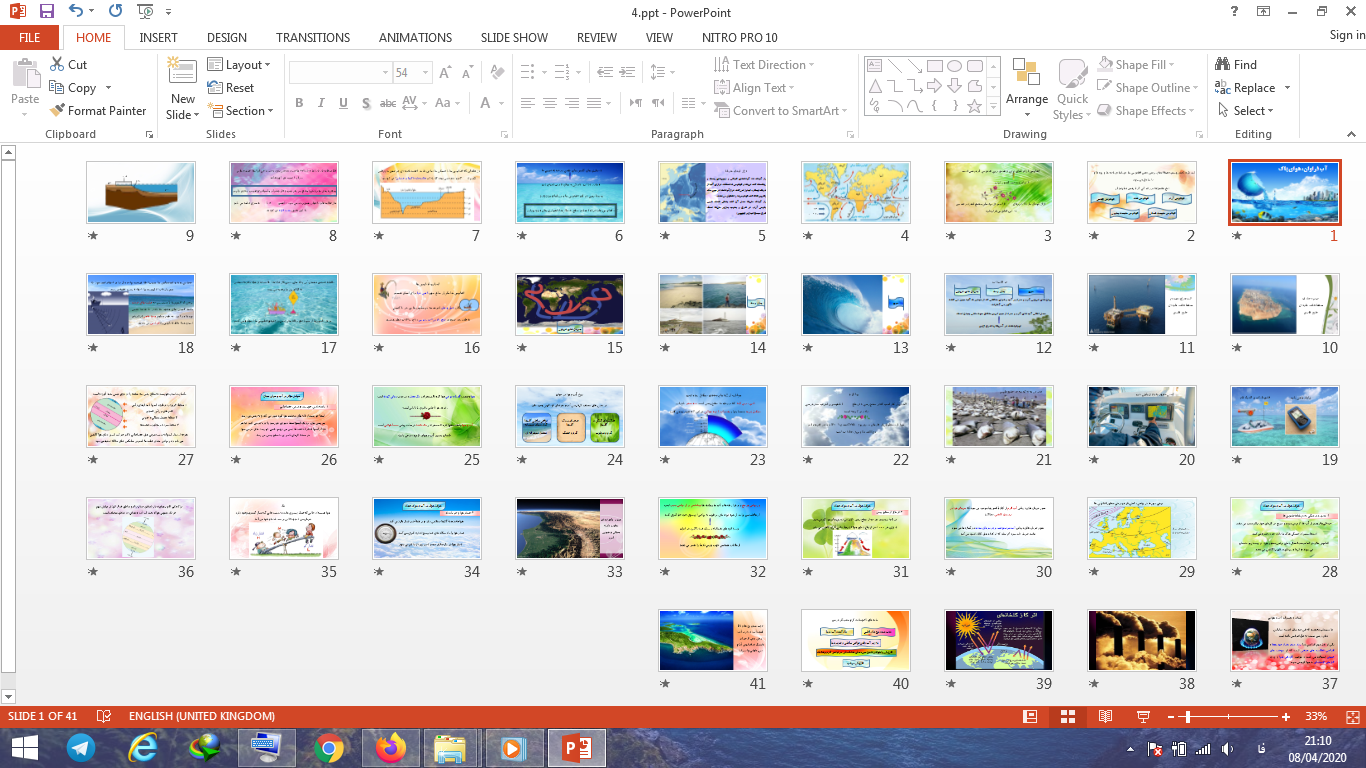Expand the Select dropdown in Editing
Screen dimensions: 1366x768
coord(1247,111)
